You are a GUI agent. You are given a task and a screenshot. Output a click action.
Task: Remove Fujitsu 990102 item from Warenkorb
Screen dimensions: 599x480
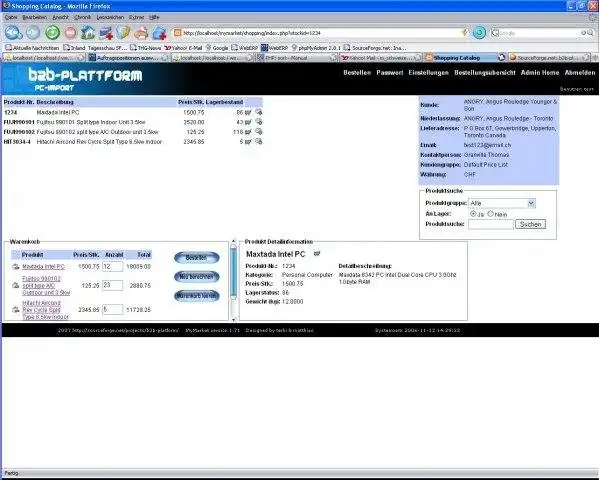coord(16,285)
